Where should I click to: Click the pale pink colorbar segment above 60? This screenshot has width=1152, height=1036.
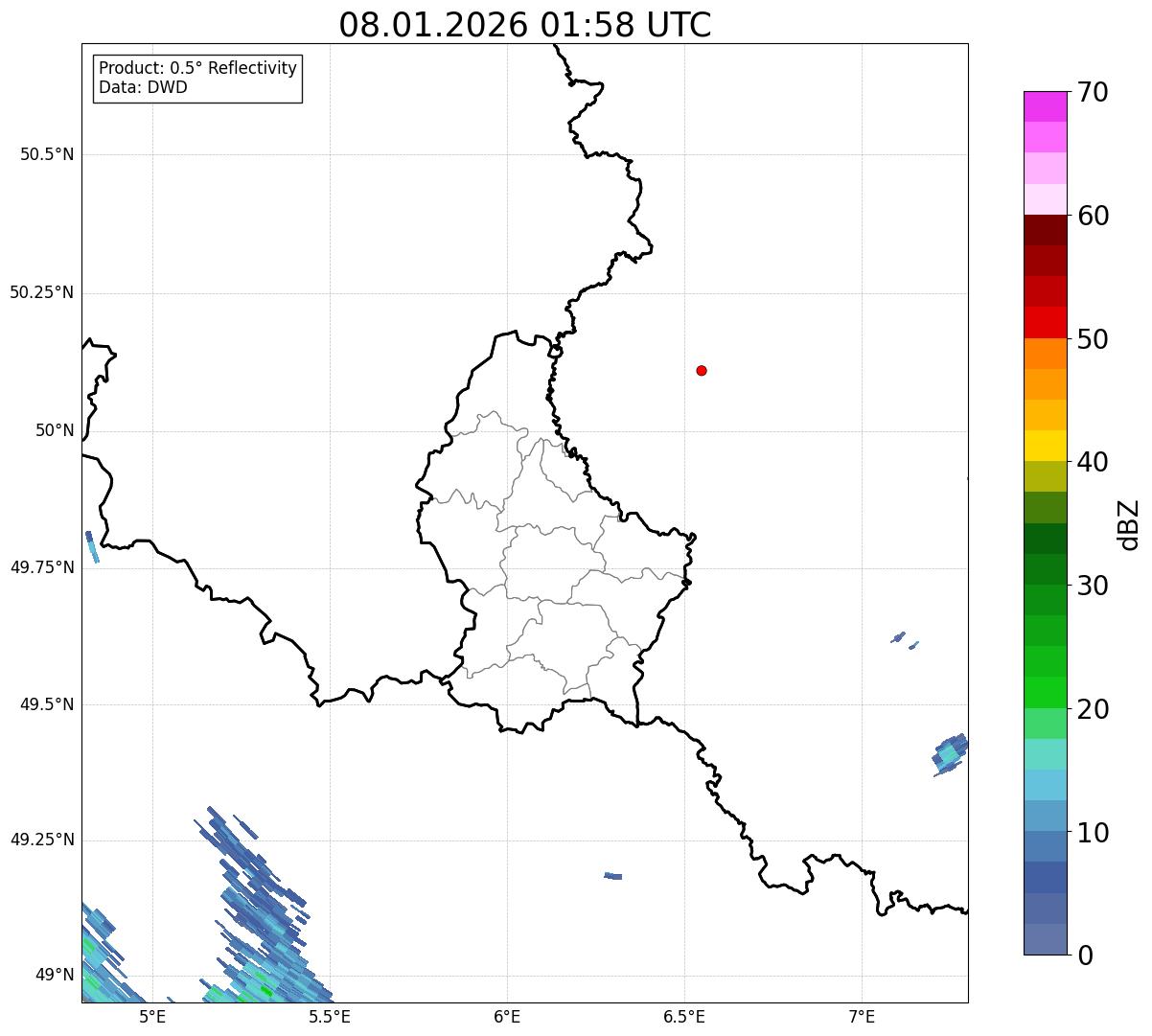(x=1045, y=199)
